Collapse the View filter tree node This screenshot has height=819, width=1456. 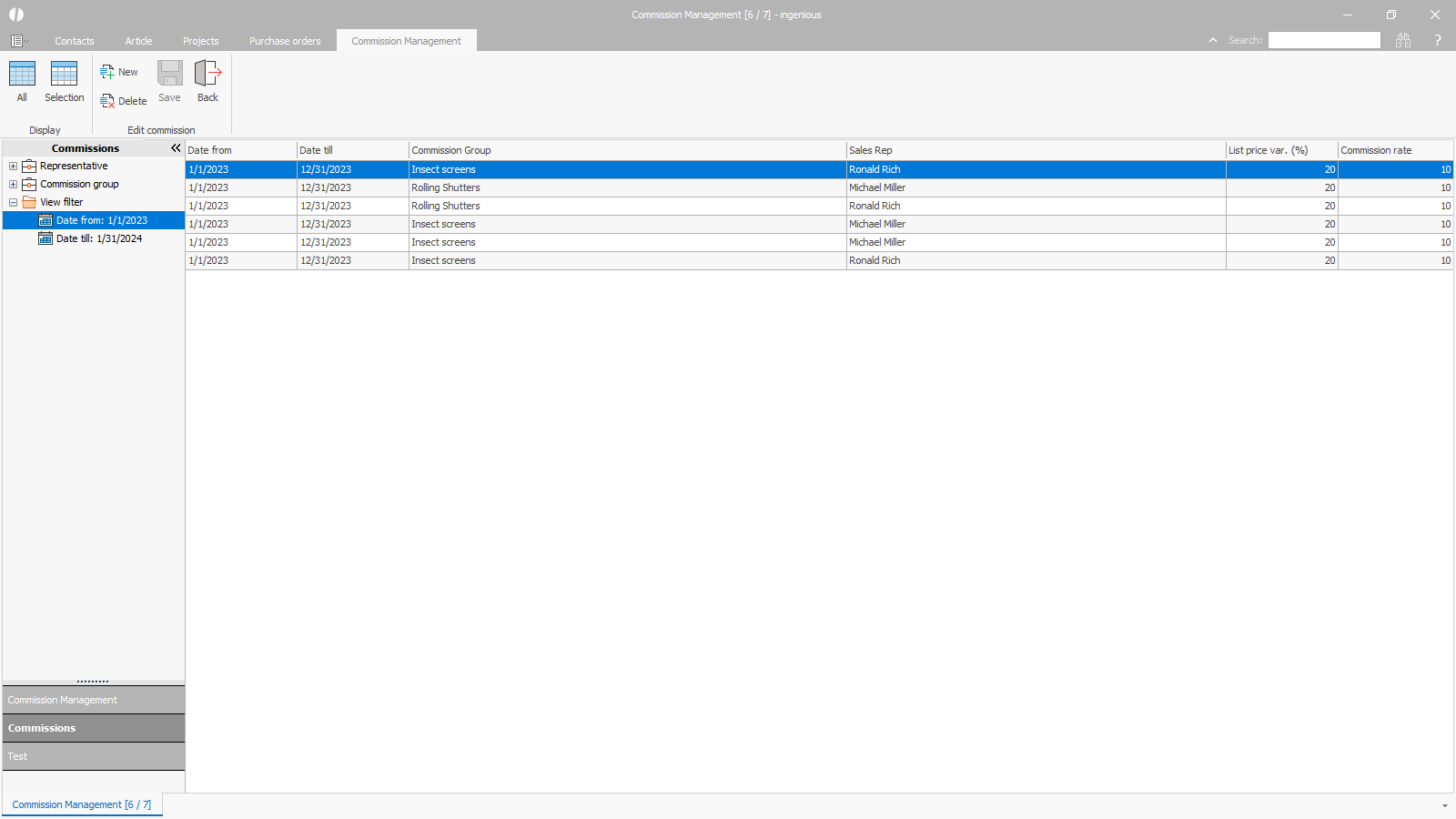click(13, 203)
